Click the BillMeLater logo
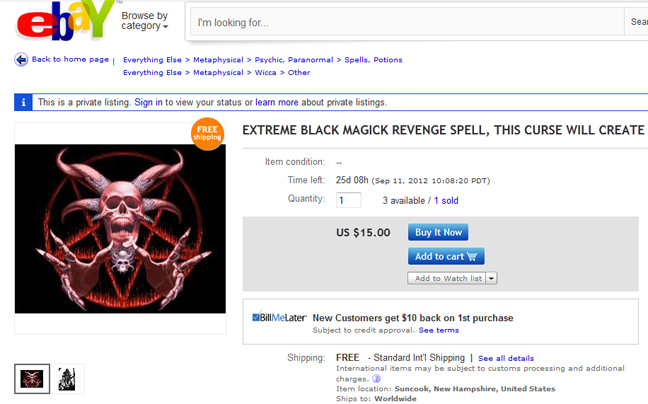This screenshot has width=648, height=404. click(279, 317)
